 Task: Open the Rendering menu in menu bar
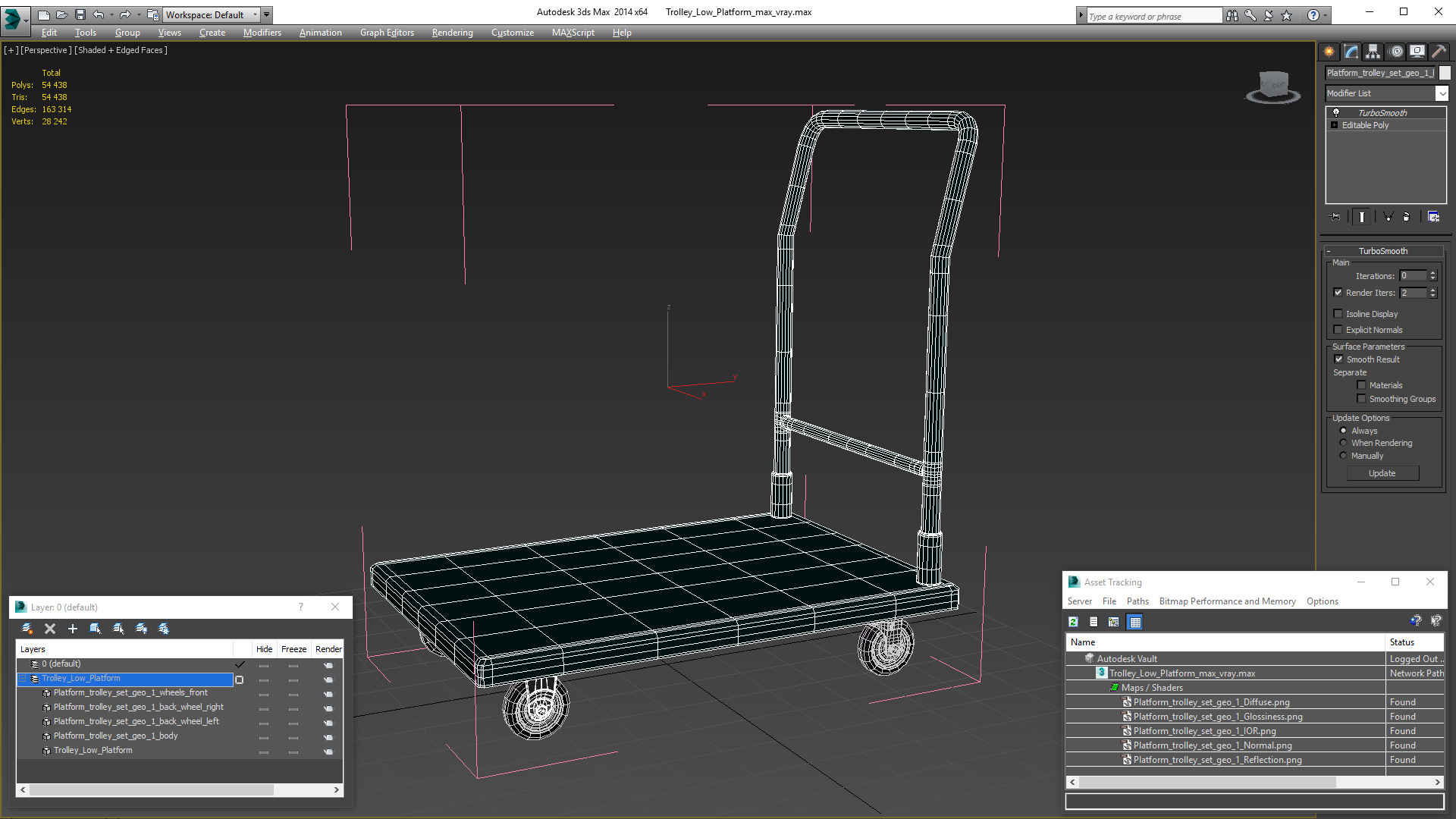pos(452,32)
